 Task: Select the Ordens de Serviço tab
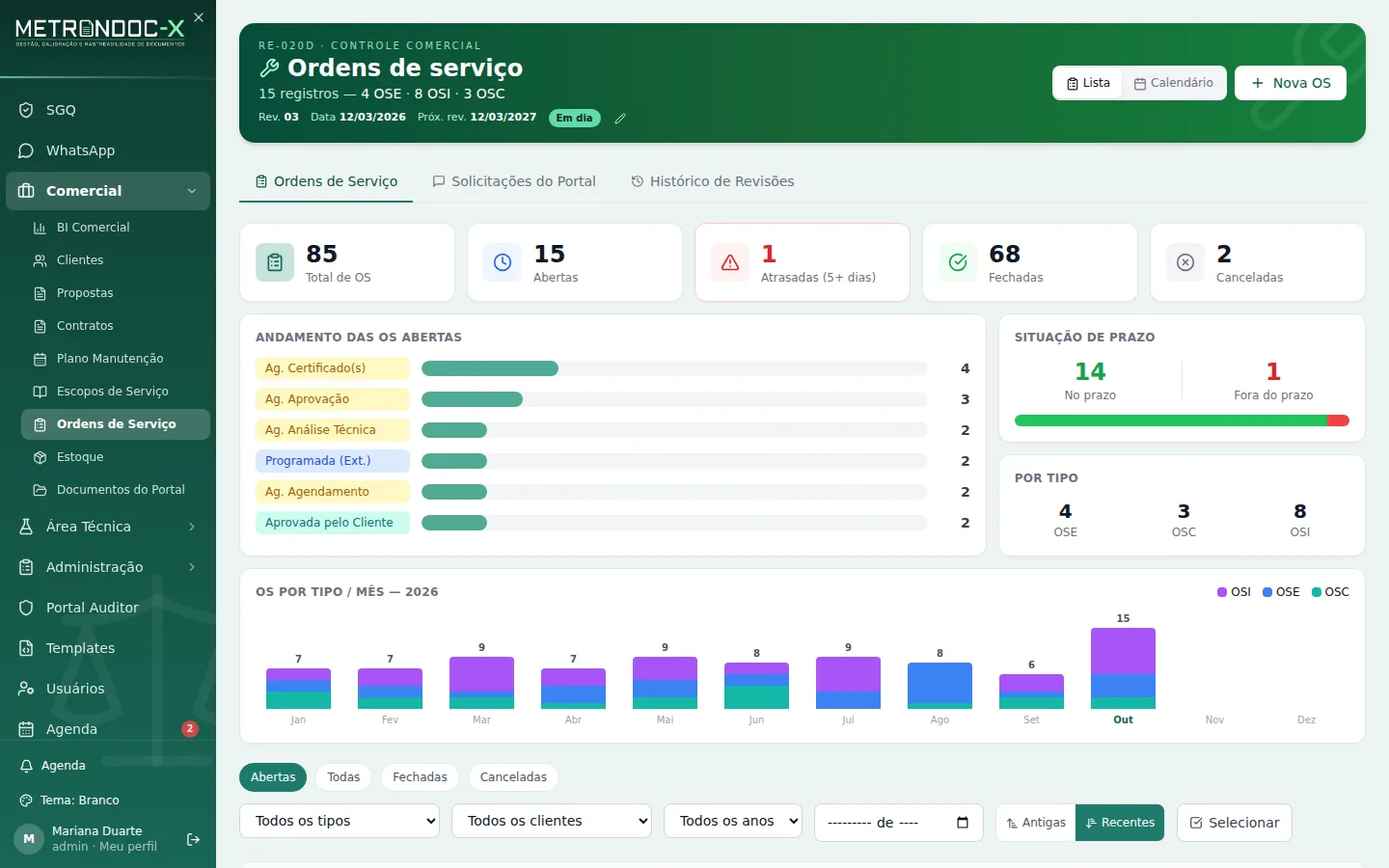pyautogui.click(x=326, y=181)
